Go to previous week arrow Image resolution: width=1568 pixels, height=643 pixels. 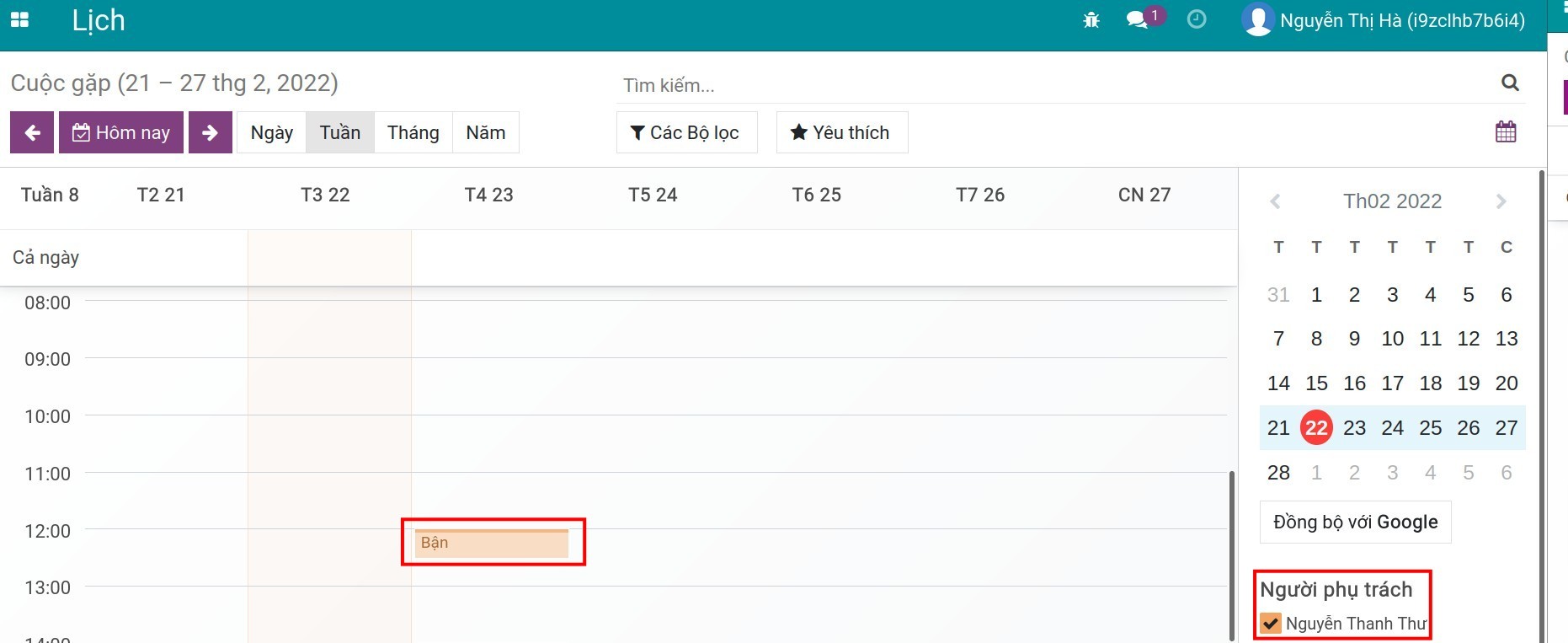[x=32, y=132]
